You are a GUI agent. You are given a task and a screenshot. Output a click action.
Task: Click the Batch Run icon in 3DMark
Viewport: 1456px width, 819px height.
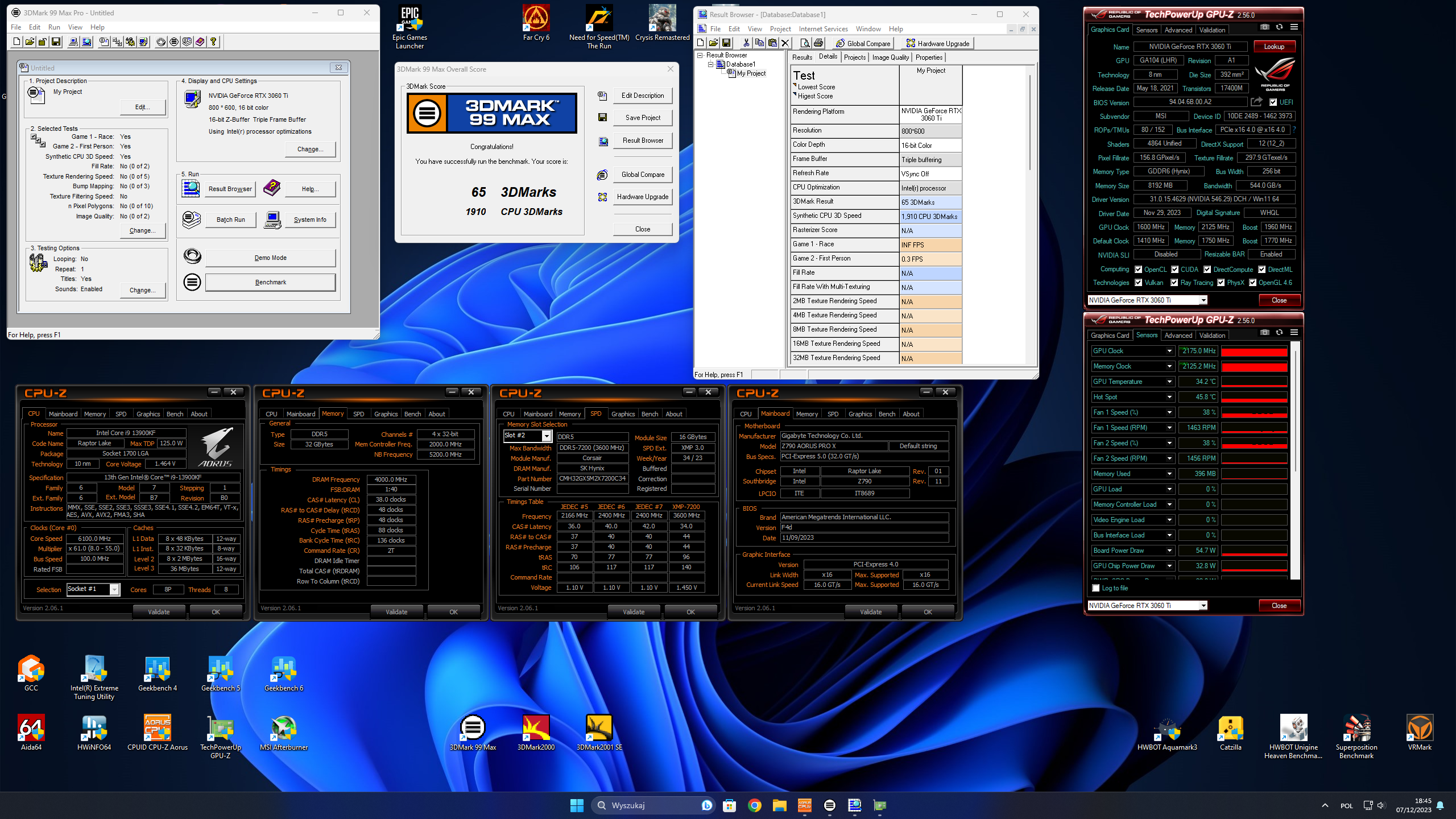pos(191,220)
